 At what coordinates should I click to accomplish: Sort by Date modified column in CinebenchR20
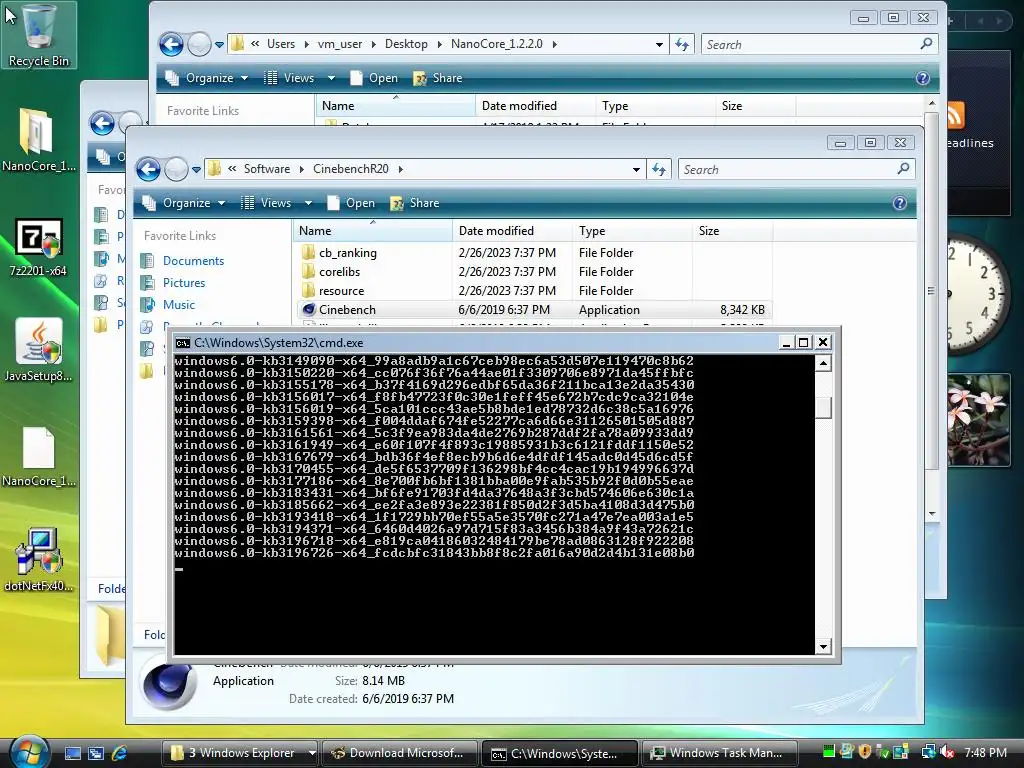pyautogui.click(x=513, y=231)
